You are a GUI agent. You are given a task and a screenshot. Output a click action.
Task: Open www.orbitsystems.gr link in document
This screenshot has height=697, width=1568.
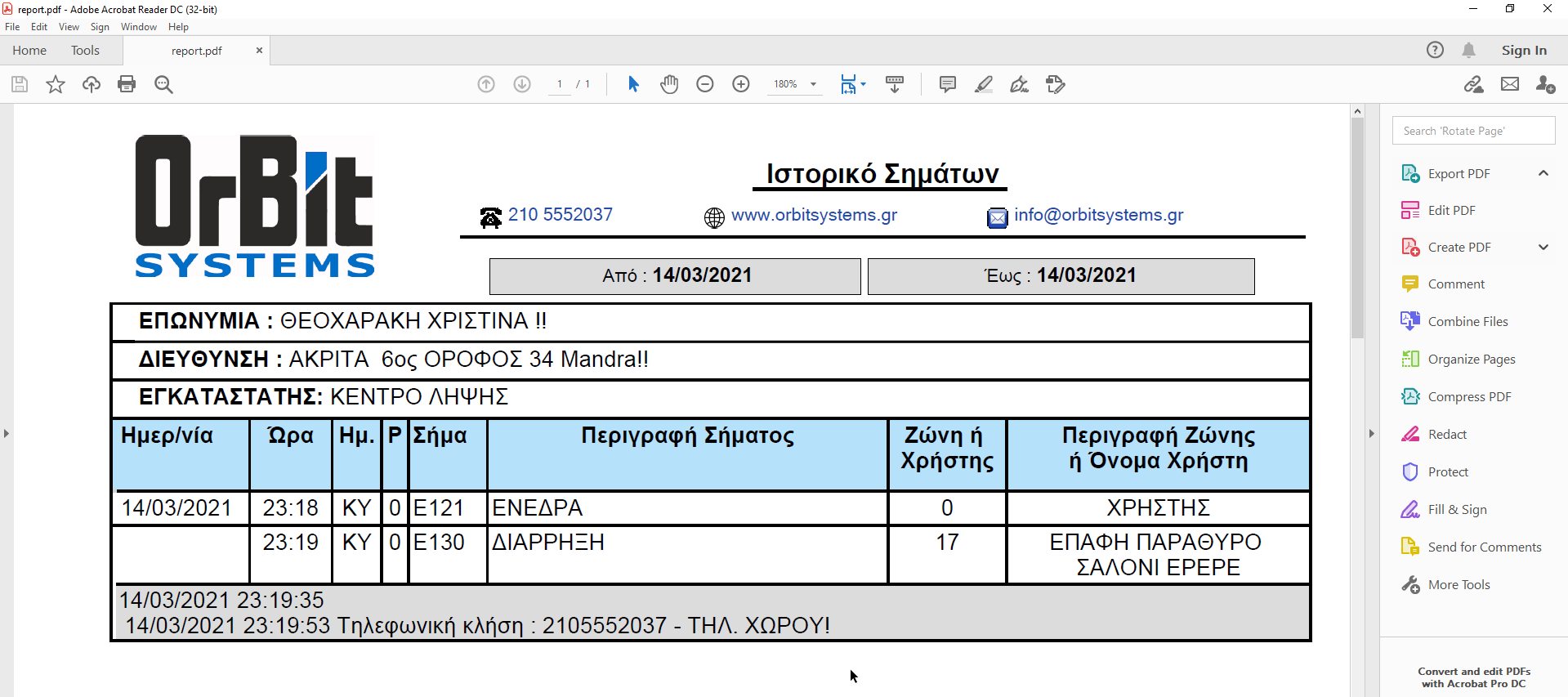814,215
